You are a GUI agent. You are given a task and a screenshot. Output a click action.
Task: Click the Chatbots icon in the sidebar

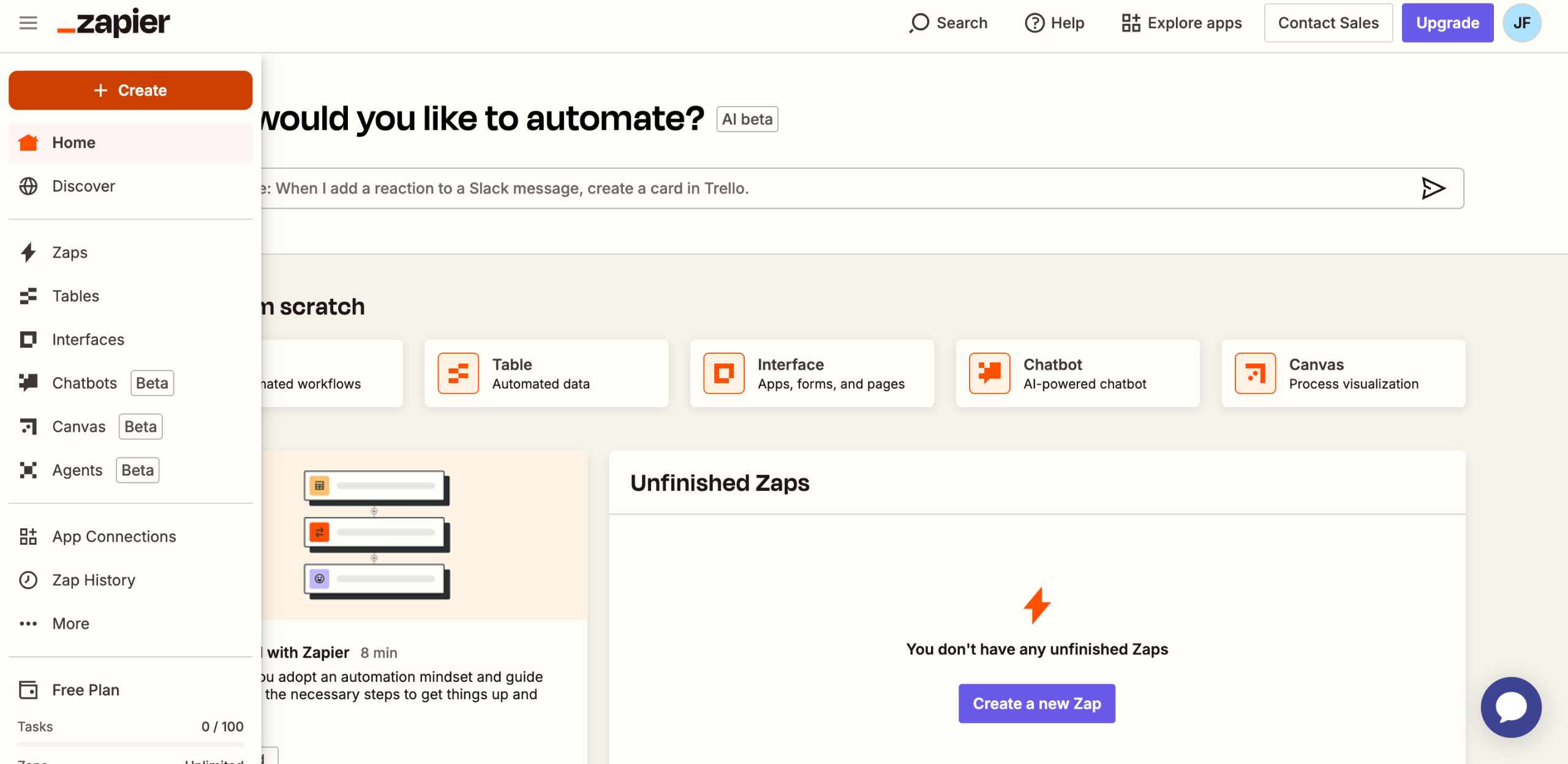pos(28,383)
